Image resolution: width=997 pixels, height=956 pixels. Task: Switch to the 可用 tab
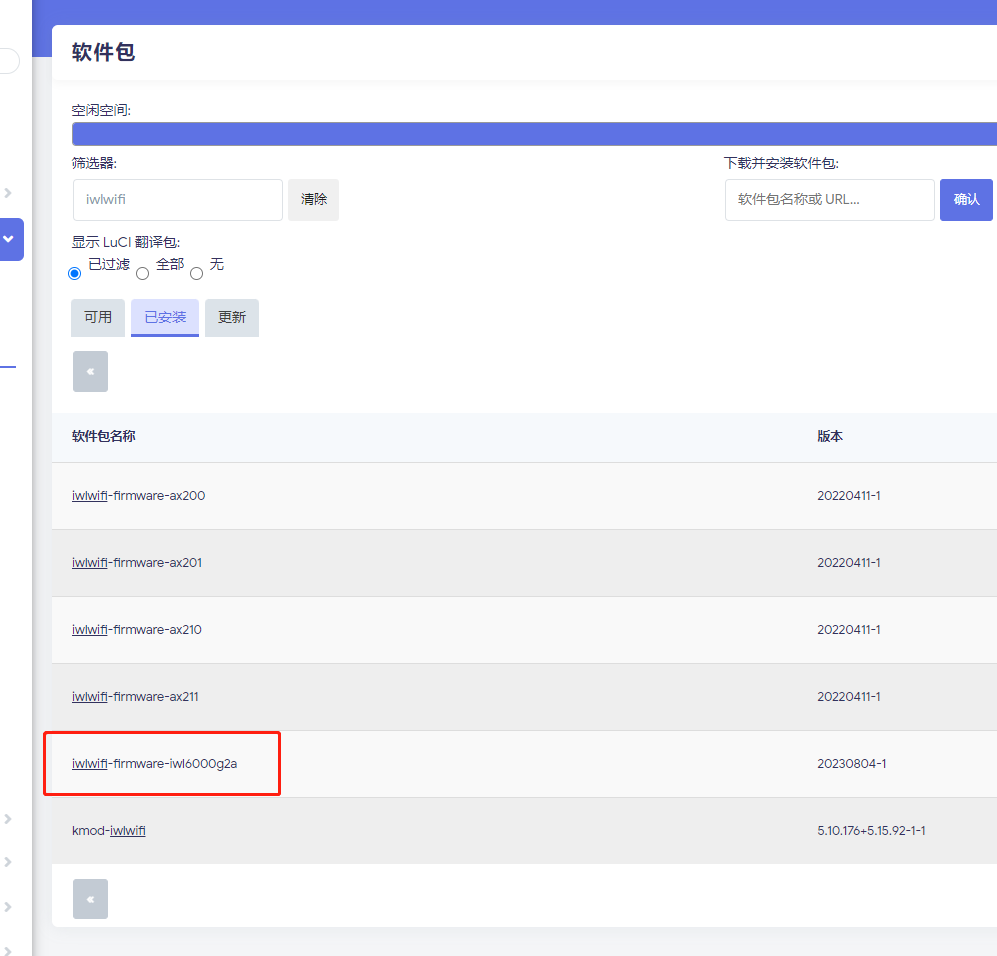[98, 317]
